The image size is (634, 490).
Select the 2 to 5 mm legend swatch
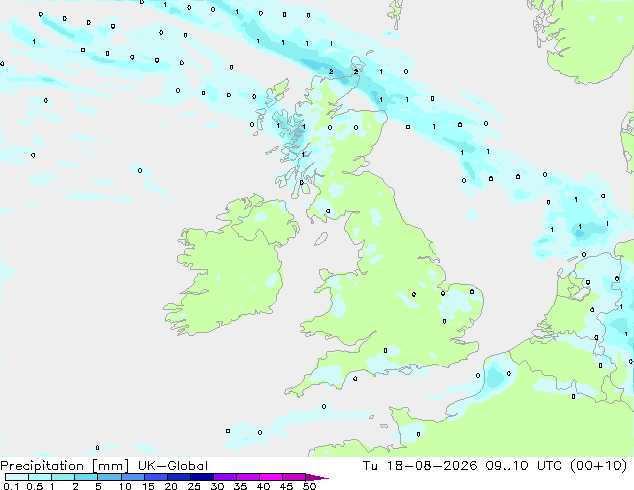point(86,477)
